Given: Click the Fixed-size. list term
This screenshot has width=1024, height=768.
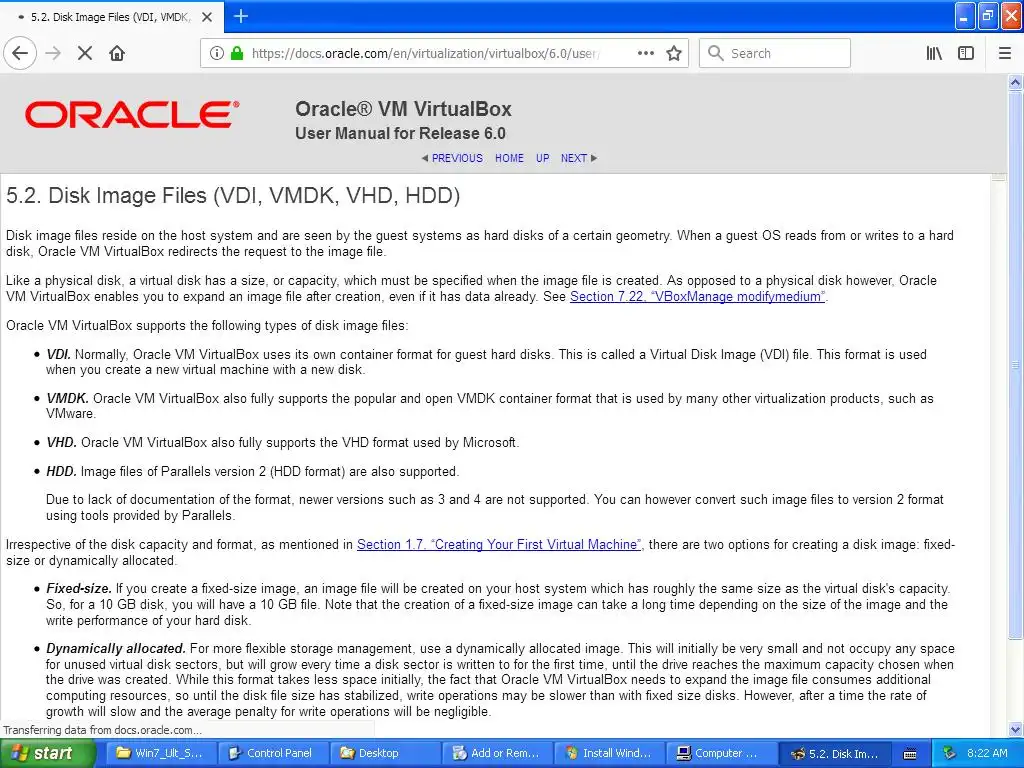Looking at the screenshot, I should pos(79,588).
